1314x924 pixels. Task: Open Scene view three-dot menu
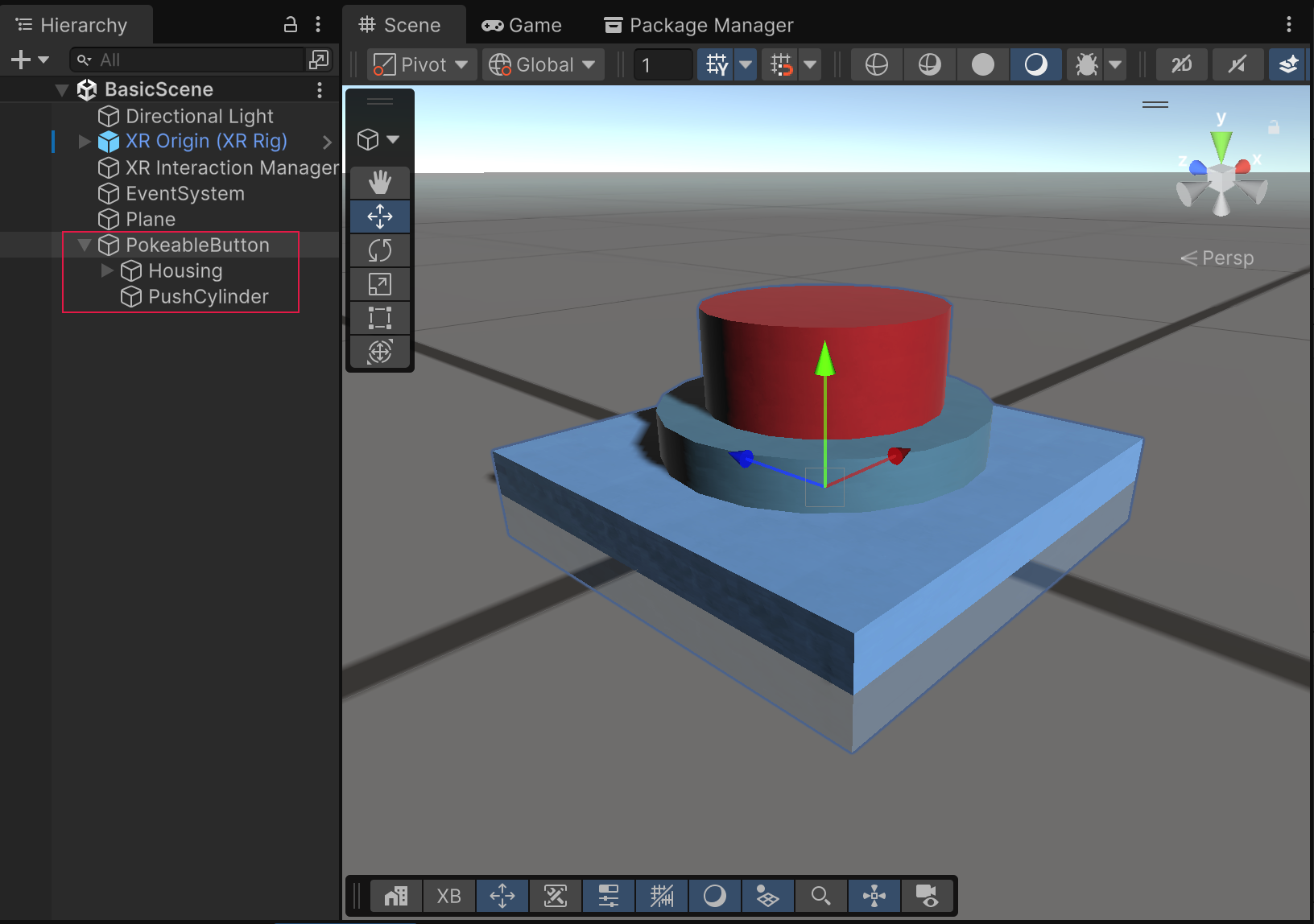click(x=1289, y=25)
